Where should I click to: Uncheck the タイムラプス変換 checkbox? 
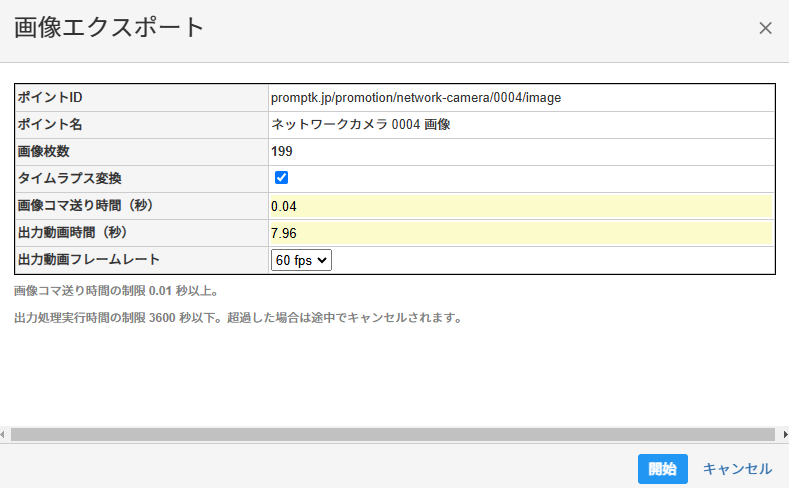coord(281,178)
